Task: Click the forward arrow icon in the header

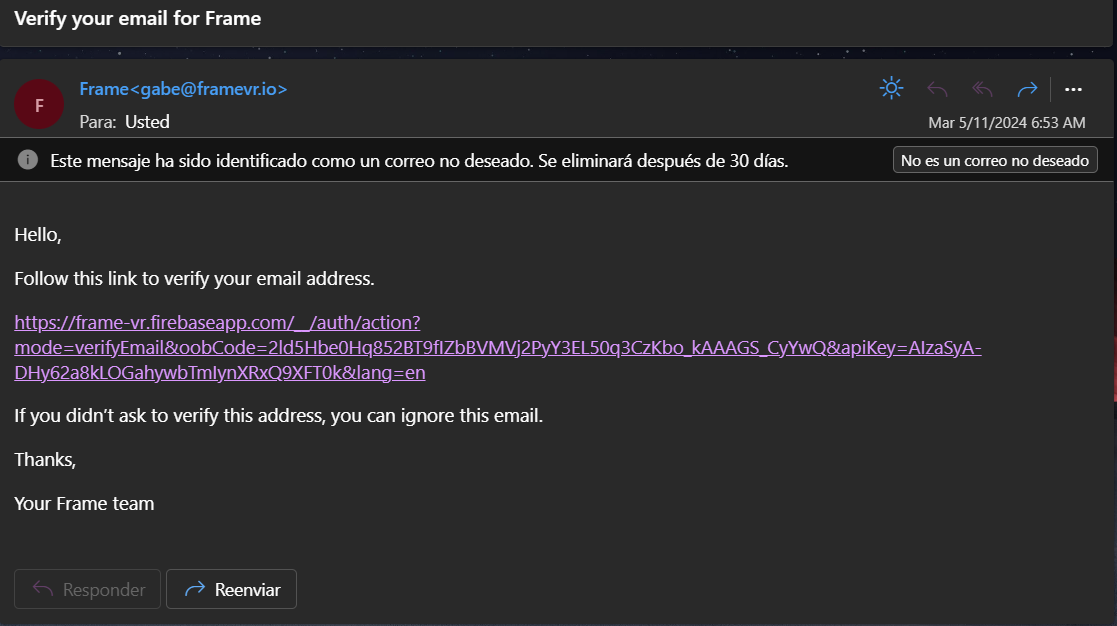Action: (x=1027, y=89)
